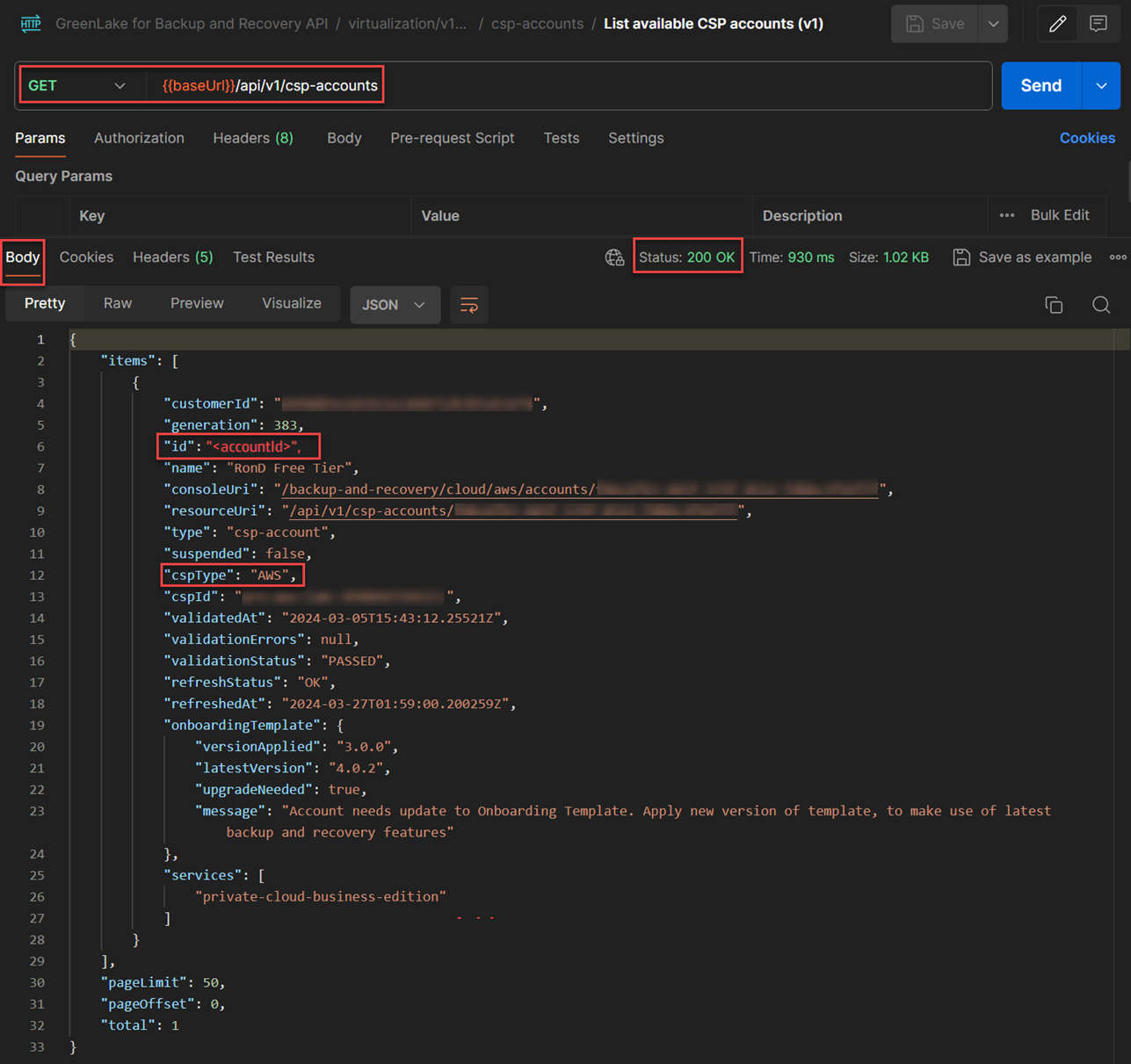
Task: Click the Size: 1.02 KB text
Action: [x=888, y=257]
